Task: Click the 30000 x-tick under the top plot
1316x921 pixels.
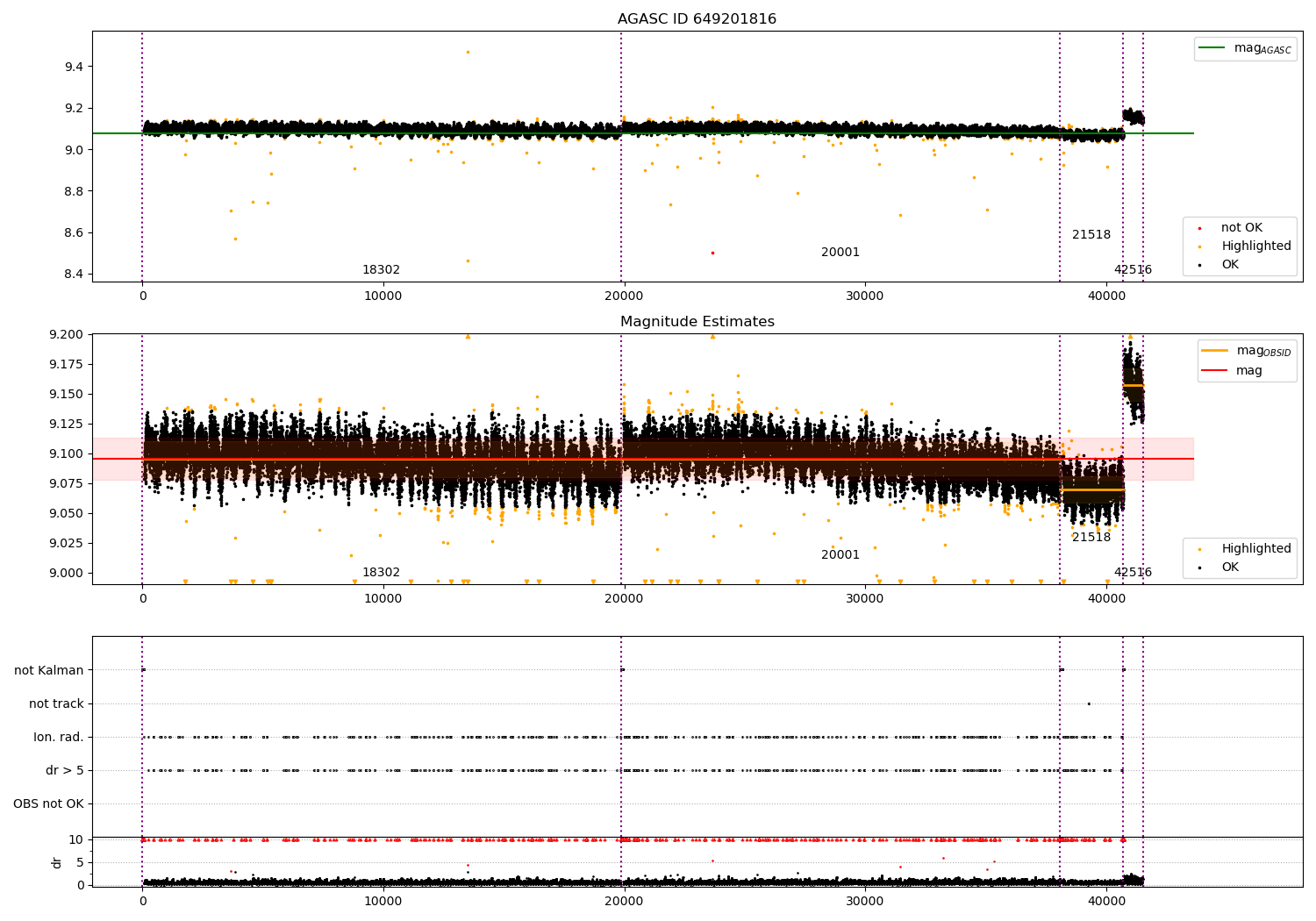Action: pyautogui.click(x=865, y=296)
